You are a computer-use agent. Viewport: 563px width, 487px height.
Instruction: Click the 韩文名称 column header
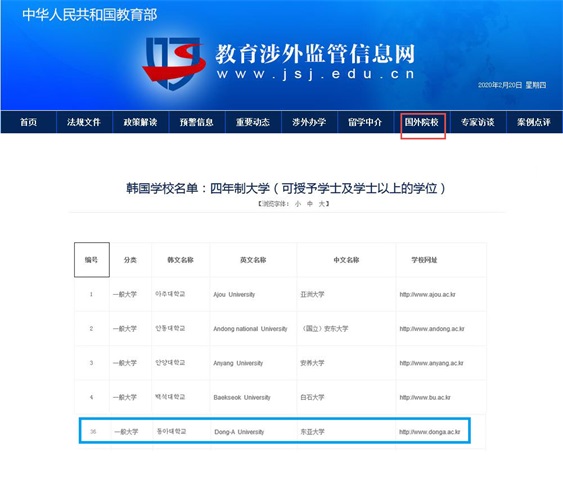coord(181,260)
